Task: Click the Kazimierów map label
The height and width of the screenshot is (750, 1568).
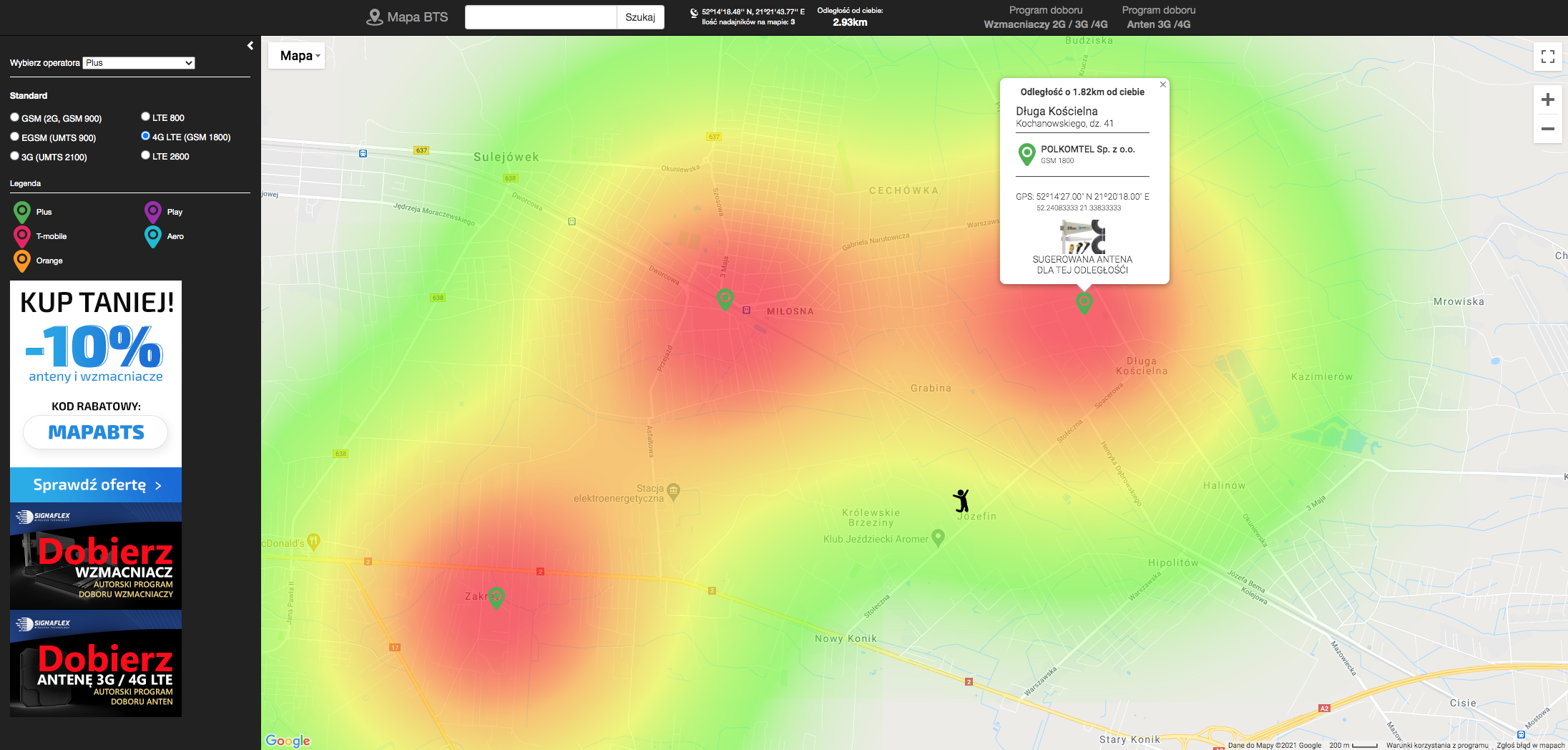Action: point(1322,376)
